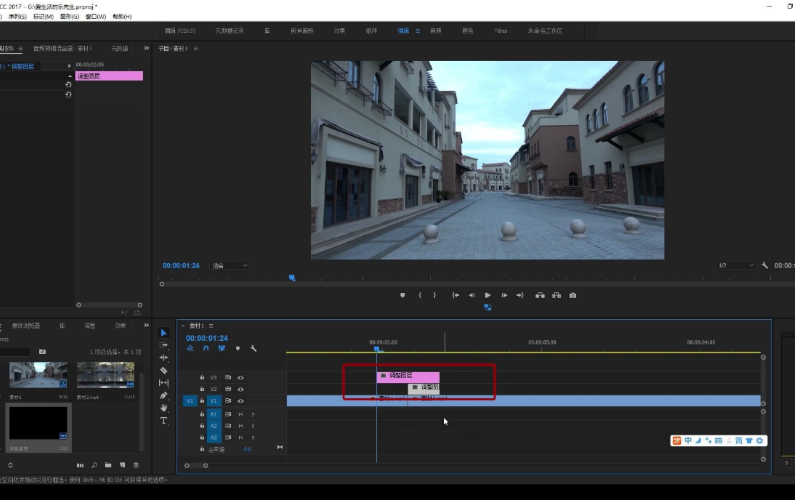Select the Ripple Edit tool
The image size is (795, 500).
click(164, 358)
